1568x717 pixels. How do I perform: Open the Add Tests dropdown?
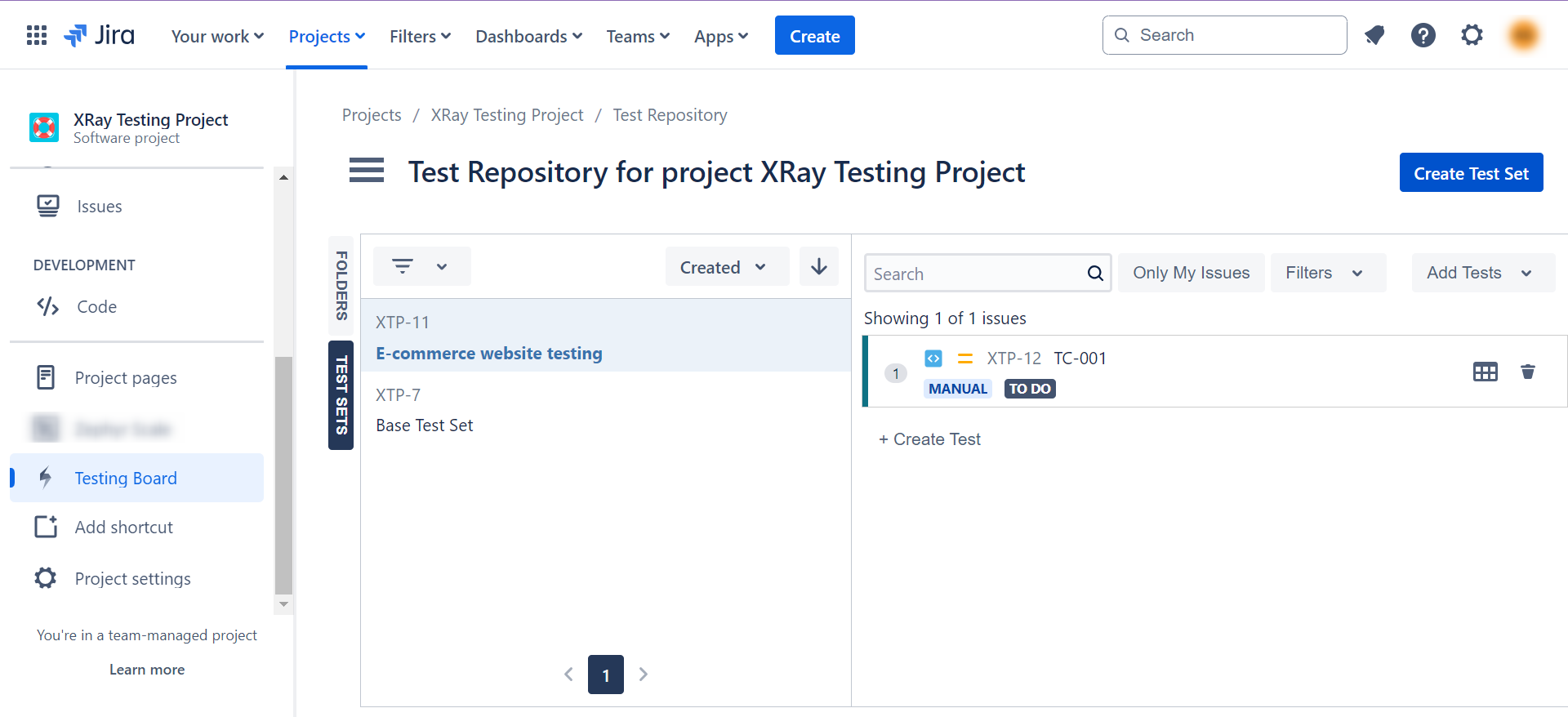point(1481,273)
